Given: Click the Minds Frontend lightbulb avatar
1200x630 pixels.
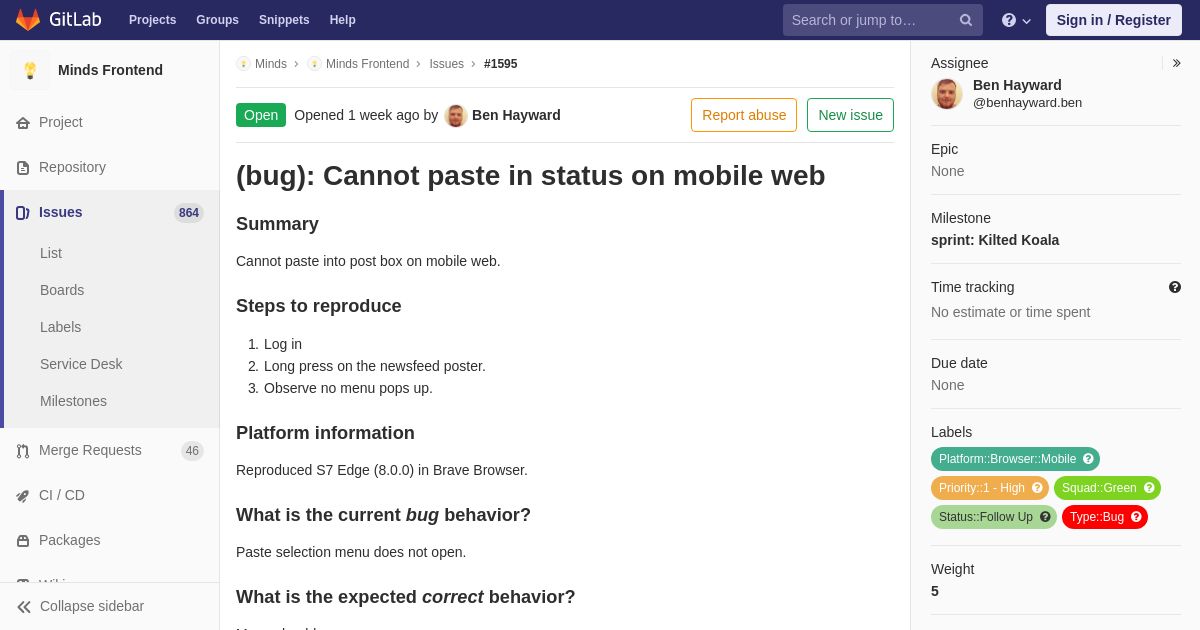Looking at the screenshot, I should click(30, 70).
